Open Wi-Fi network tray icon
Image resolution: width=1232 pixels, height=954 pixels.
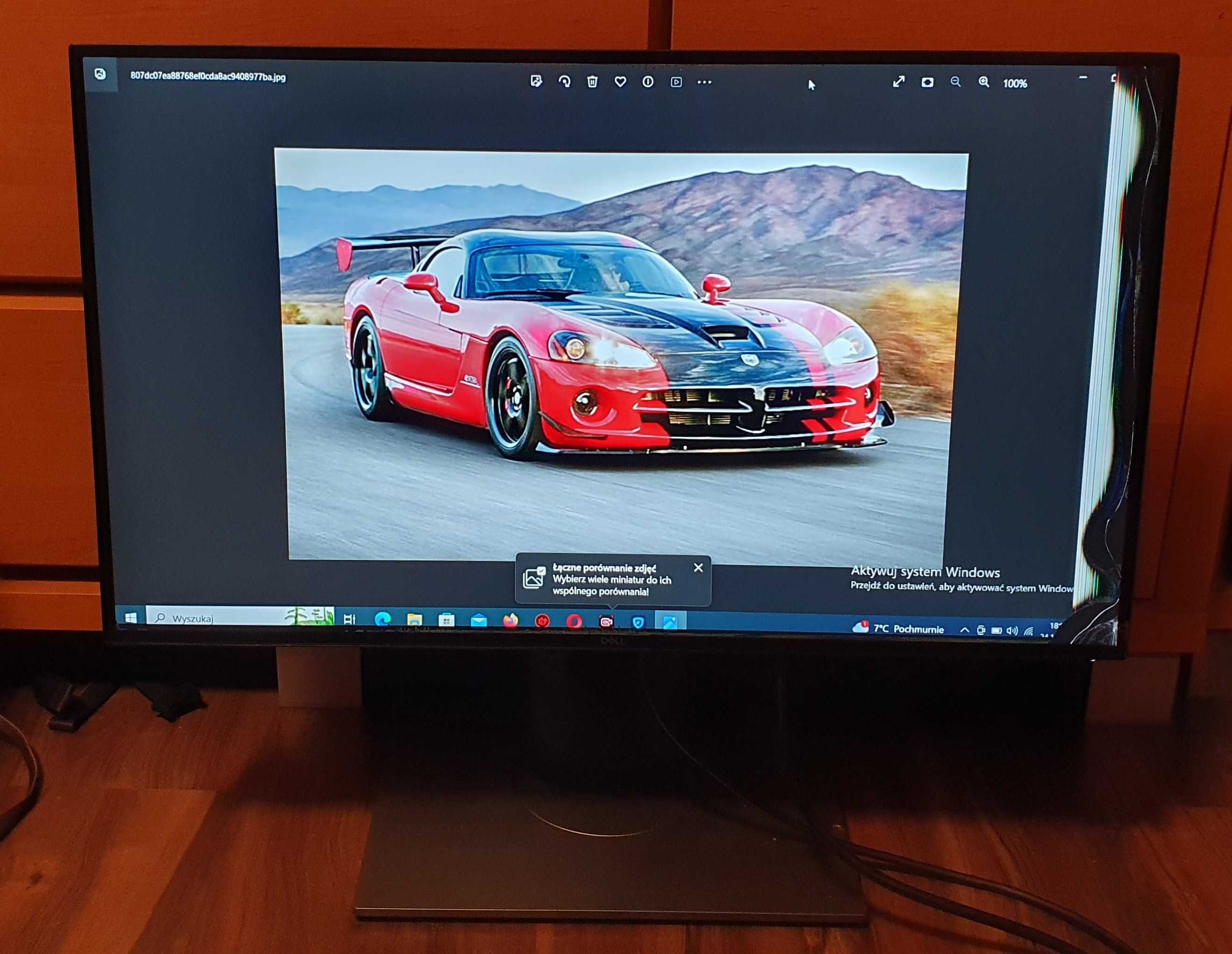pyautogui.click(x=1028, y=632)
